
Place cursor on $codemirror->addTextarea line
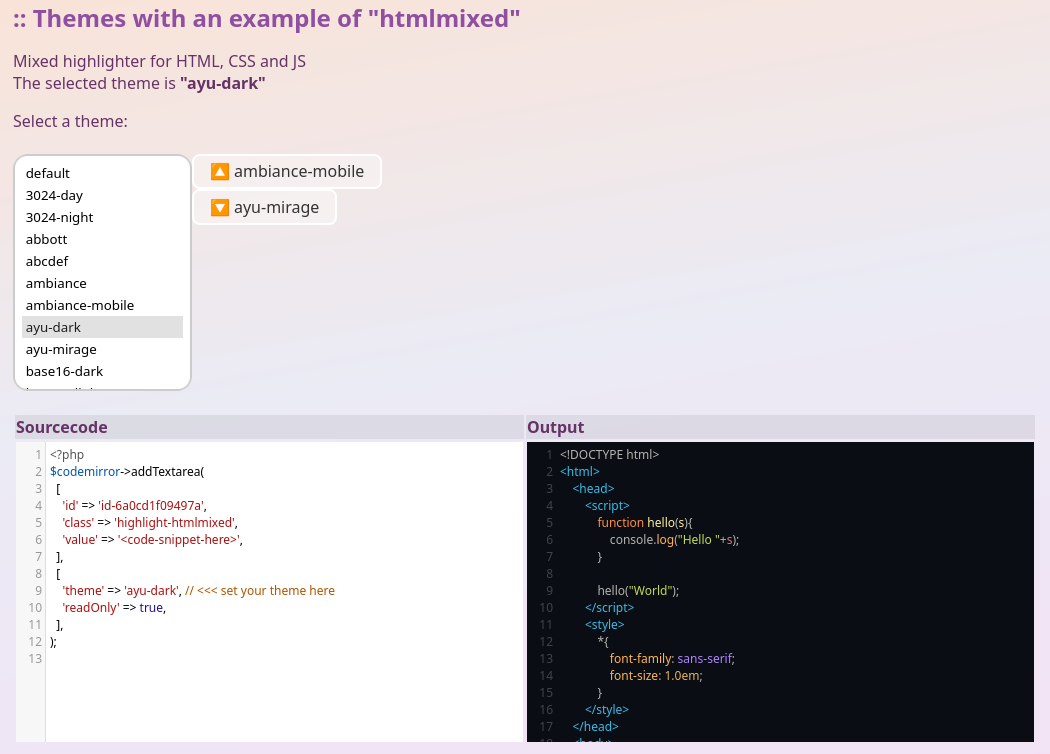point(127,471)
